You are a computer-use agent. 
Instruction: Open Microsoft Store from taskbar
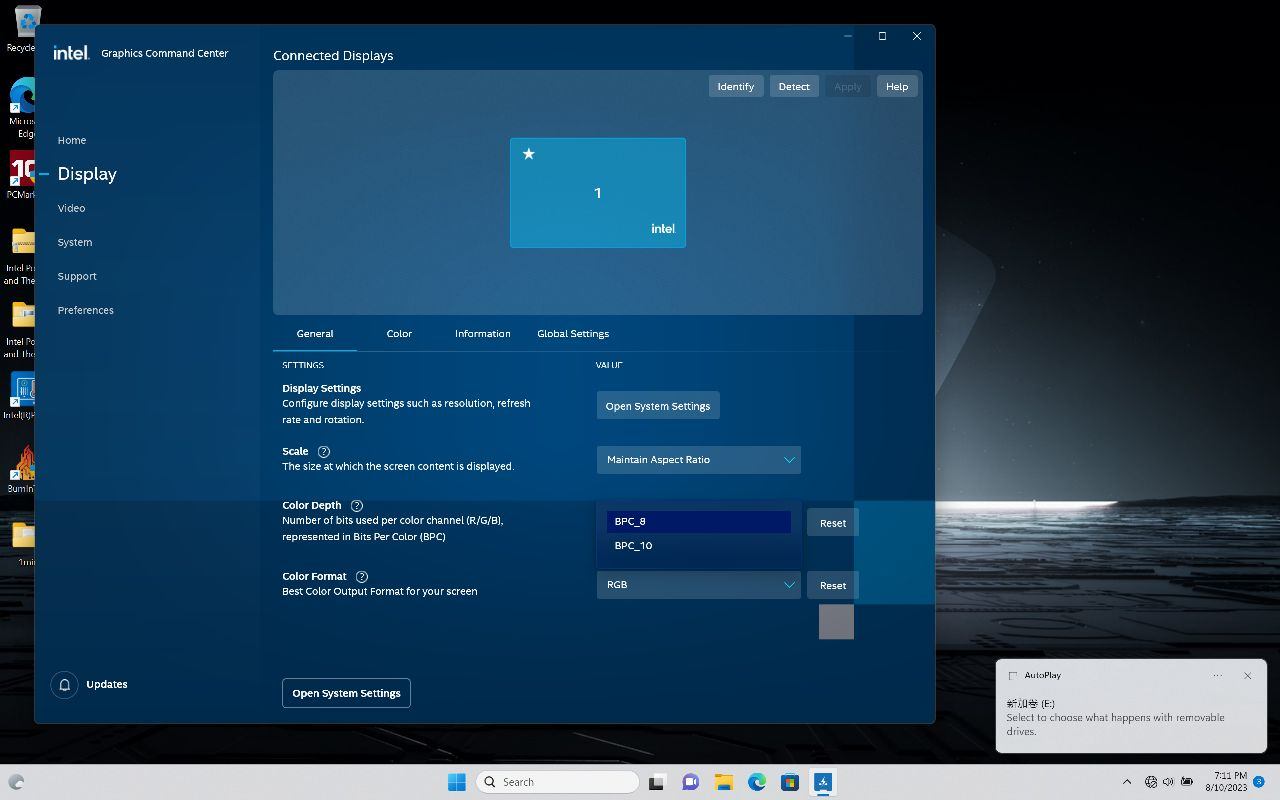(790, 782)
